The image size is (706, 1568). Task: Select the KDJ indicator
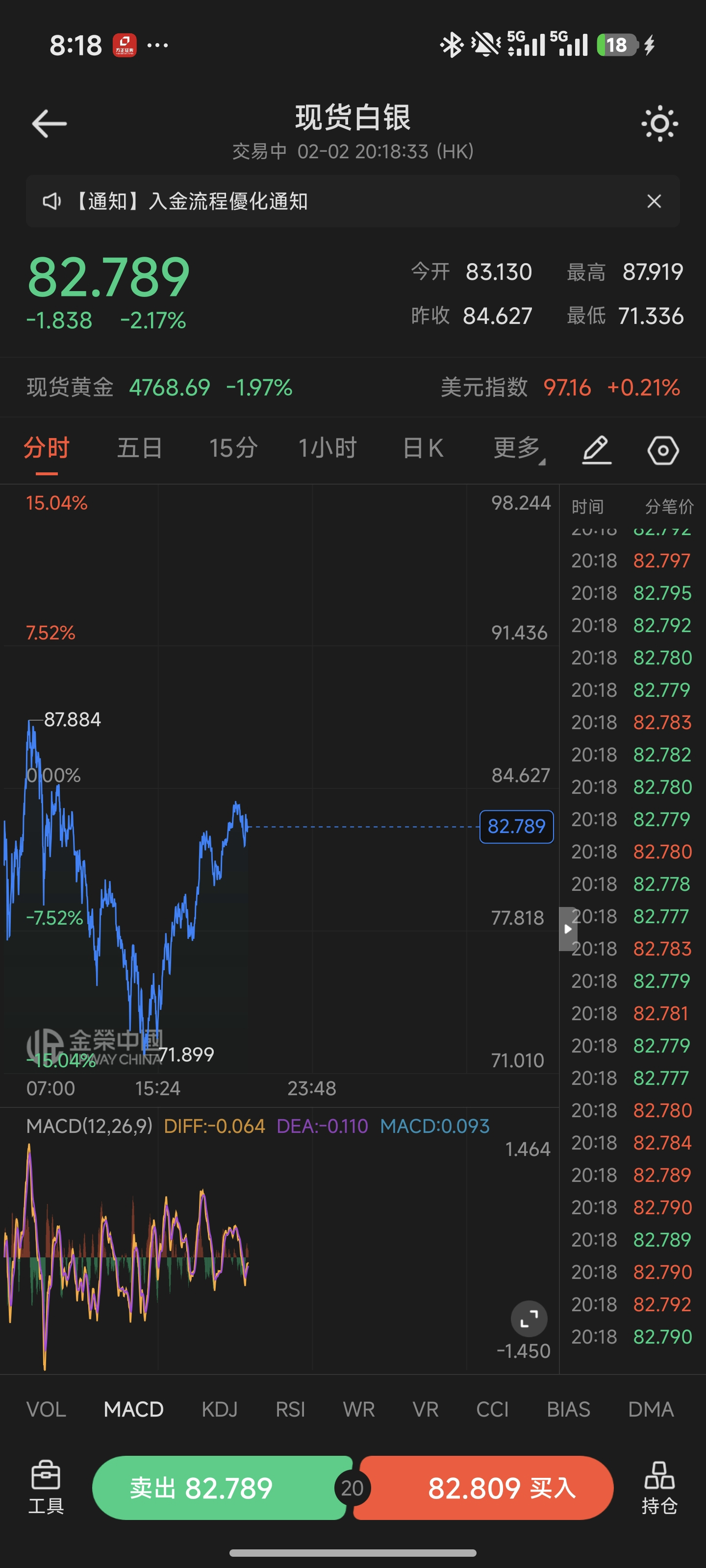pyautogui.click(x=219, y=1409)
